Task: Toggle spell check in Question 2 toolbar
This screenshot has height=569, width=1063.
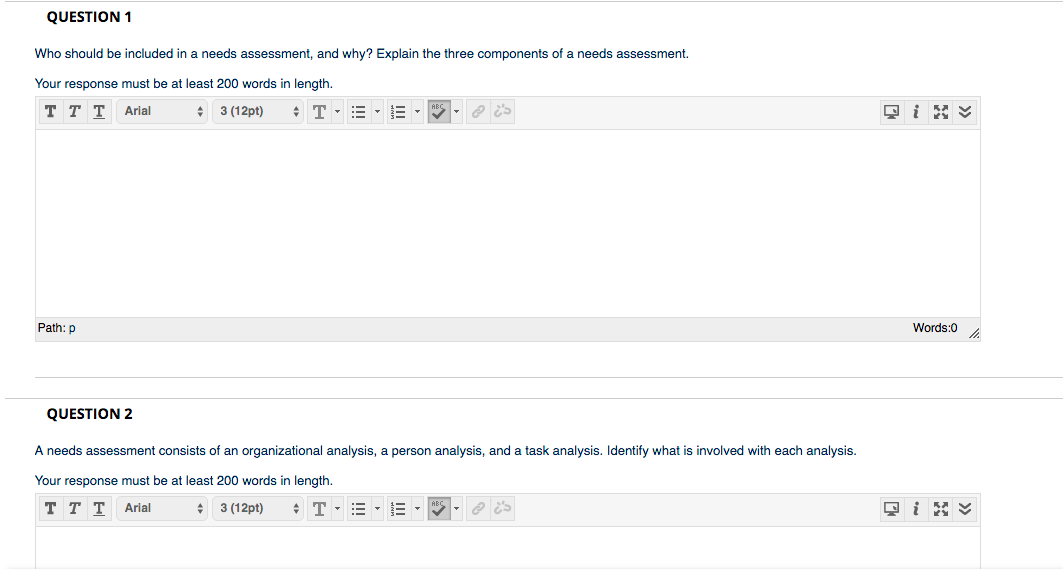Action: (439, 508)
